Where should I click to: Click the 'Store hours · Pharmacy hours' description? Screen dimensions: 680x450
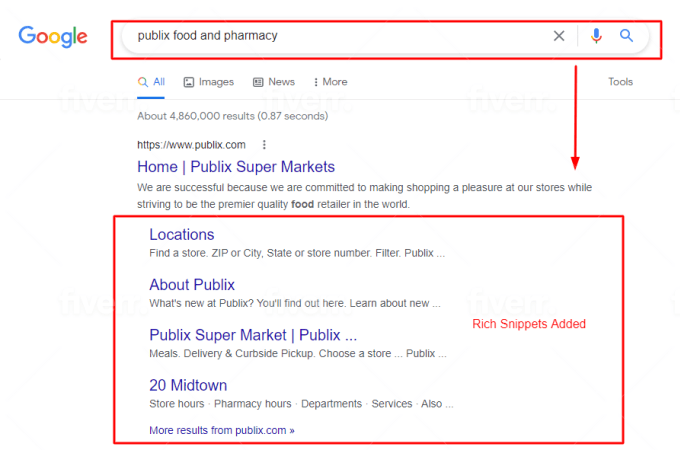[301, 404]
